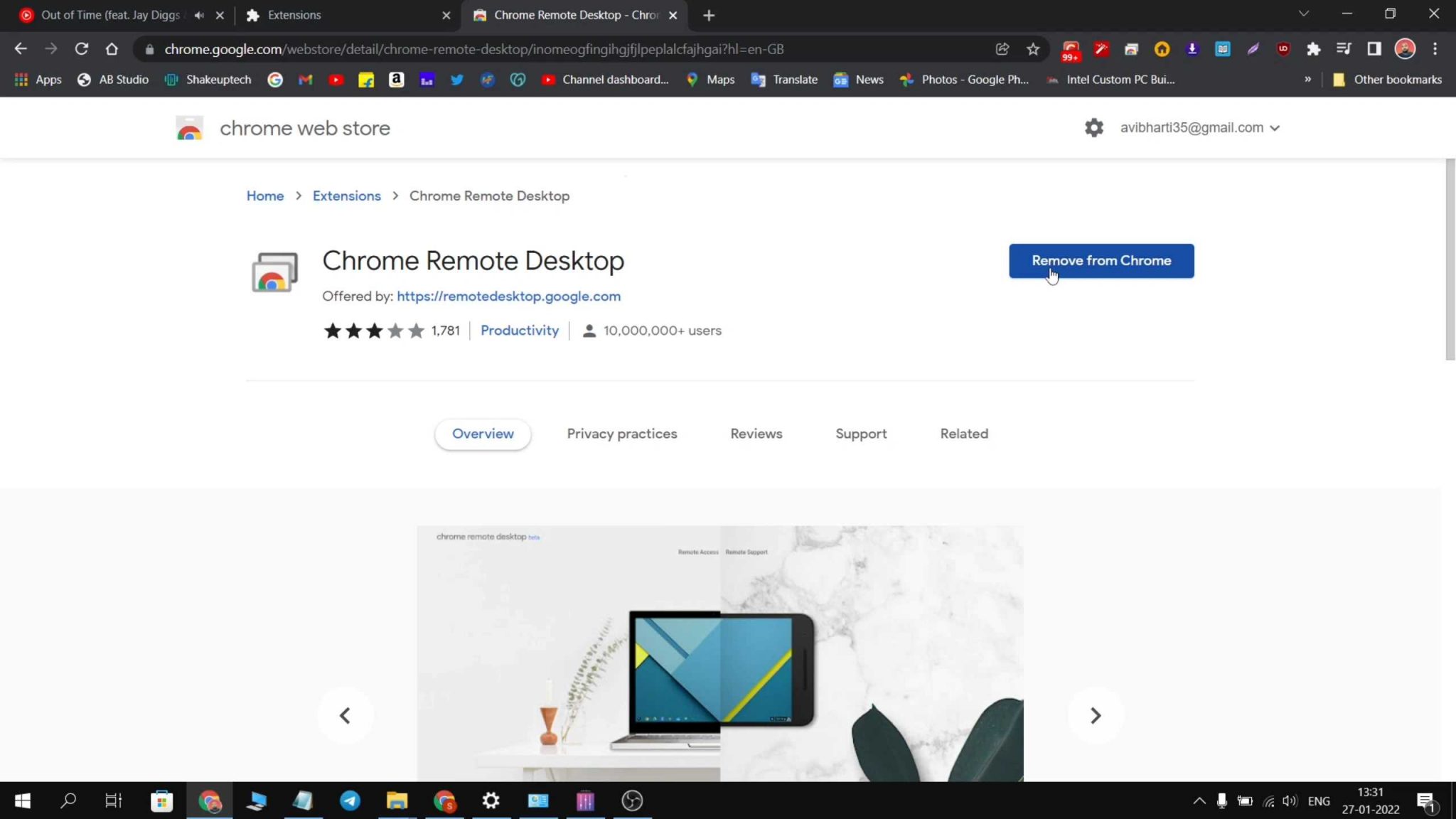1456x819 pixels.
Task: Switch to the Privacy practices tab
Action: coord(622,434)
